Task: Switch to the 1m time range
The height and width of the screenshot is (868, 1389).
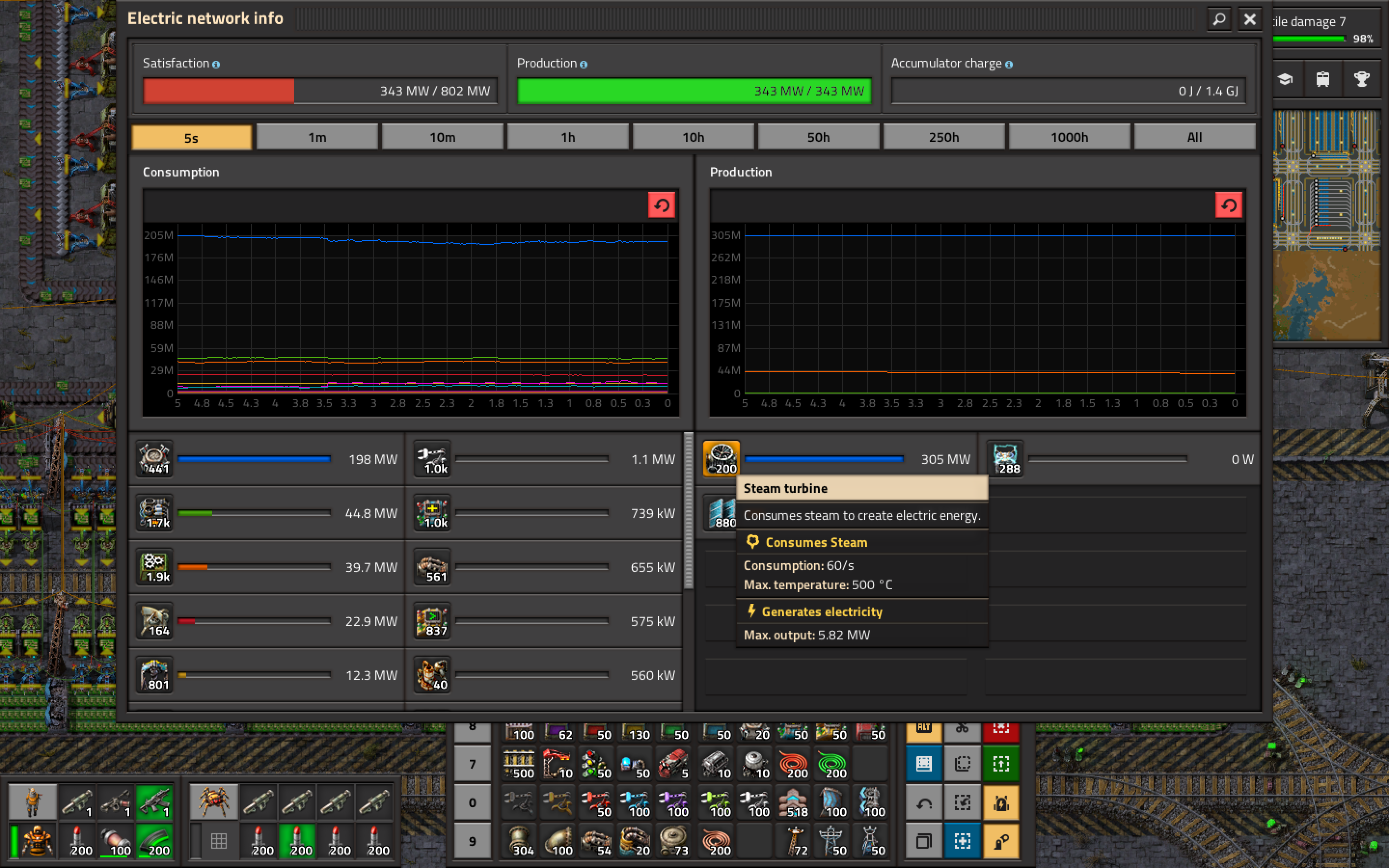Action: (317, 138)
